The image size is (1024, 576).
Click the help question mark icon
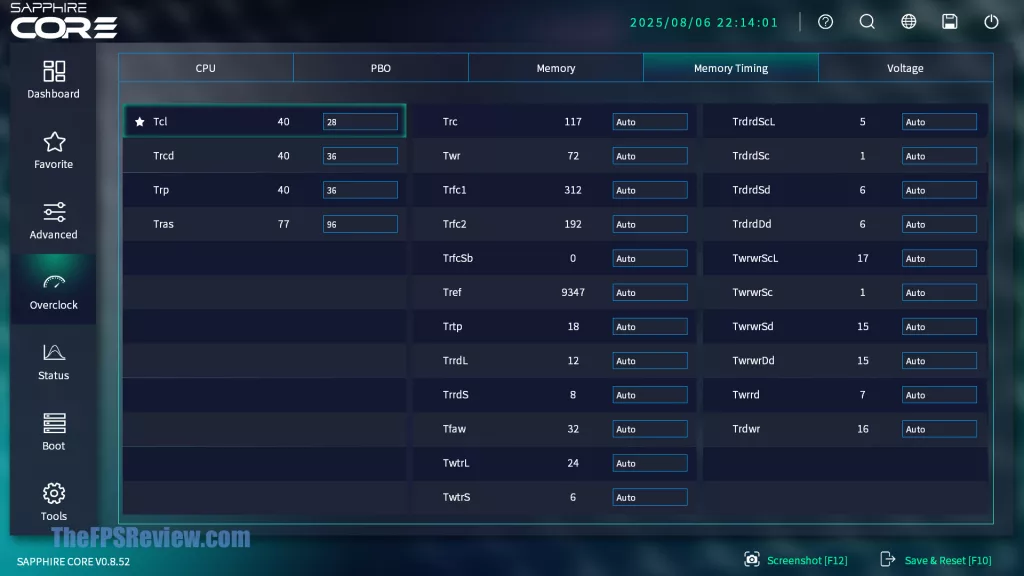point(825,22)
